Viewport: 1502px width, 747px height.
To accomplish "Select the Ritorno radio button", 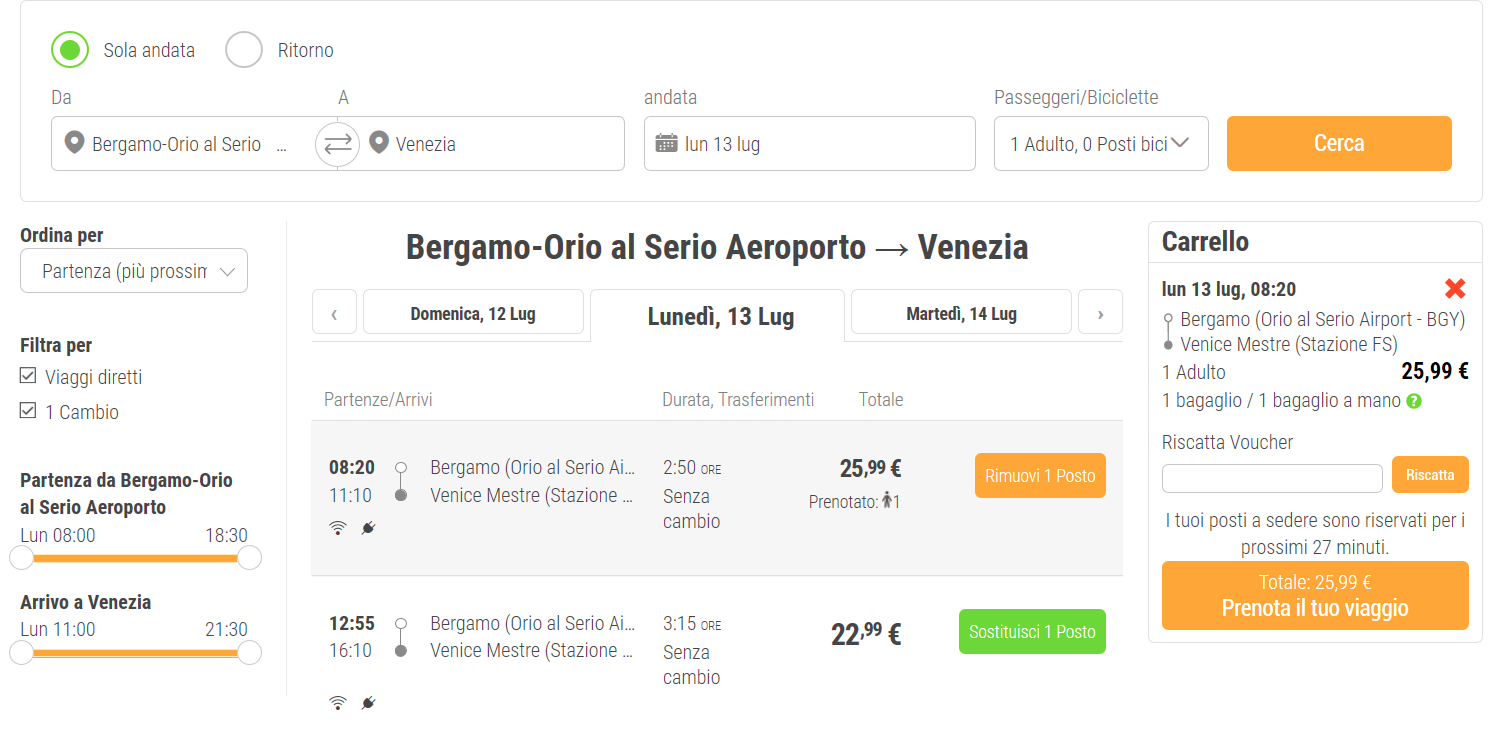I will [244, 50].
